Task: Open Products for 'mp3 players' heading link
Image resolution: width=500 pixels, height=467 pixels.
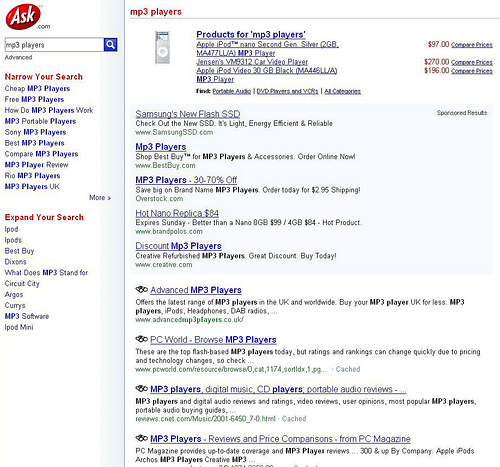Action: coord(251,34)
